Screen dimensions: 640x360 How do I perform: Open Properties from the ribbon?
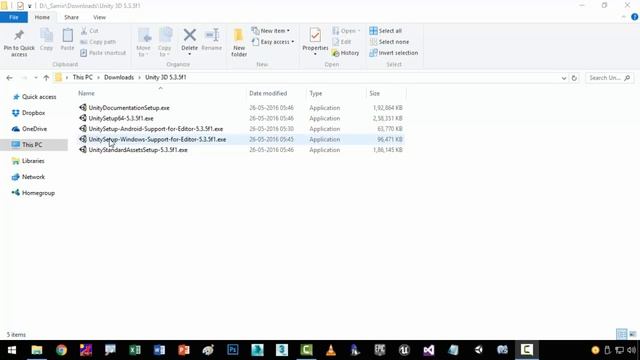[x=315, y=42]
